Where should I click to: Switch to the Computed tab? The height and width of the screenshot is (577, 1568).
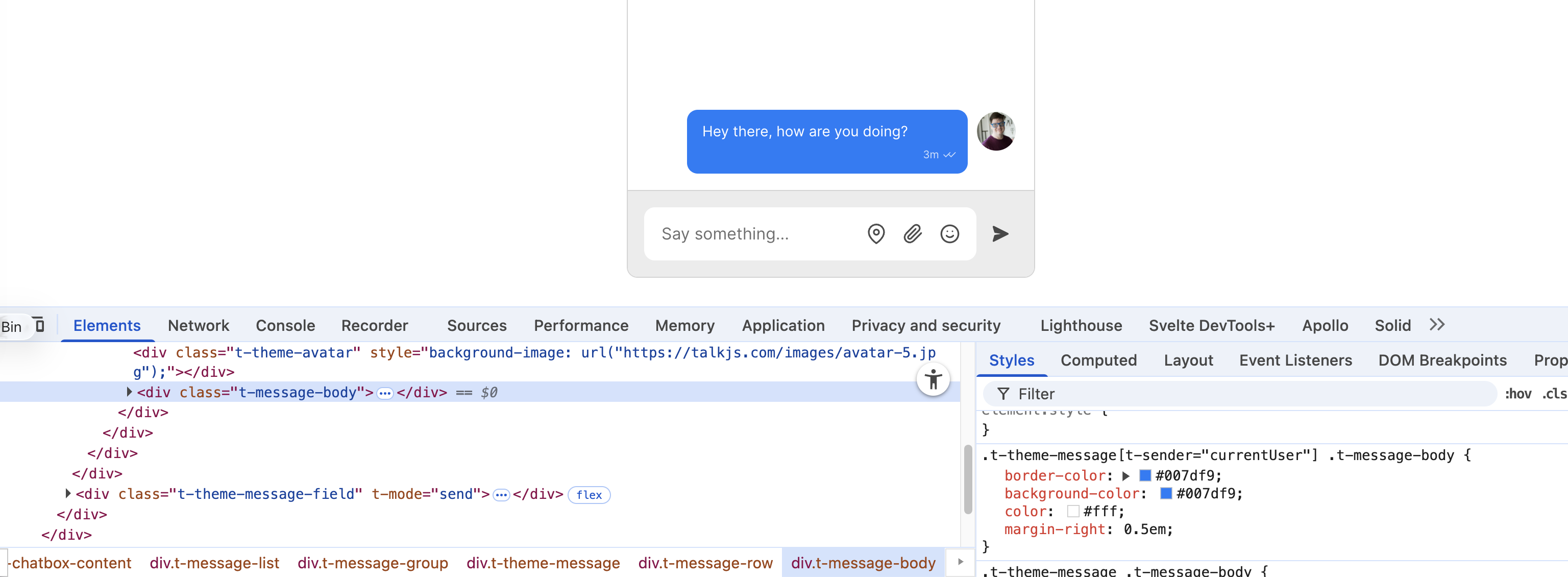click(1099, 359)
